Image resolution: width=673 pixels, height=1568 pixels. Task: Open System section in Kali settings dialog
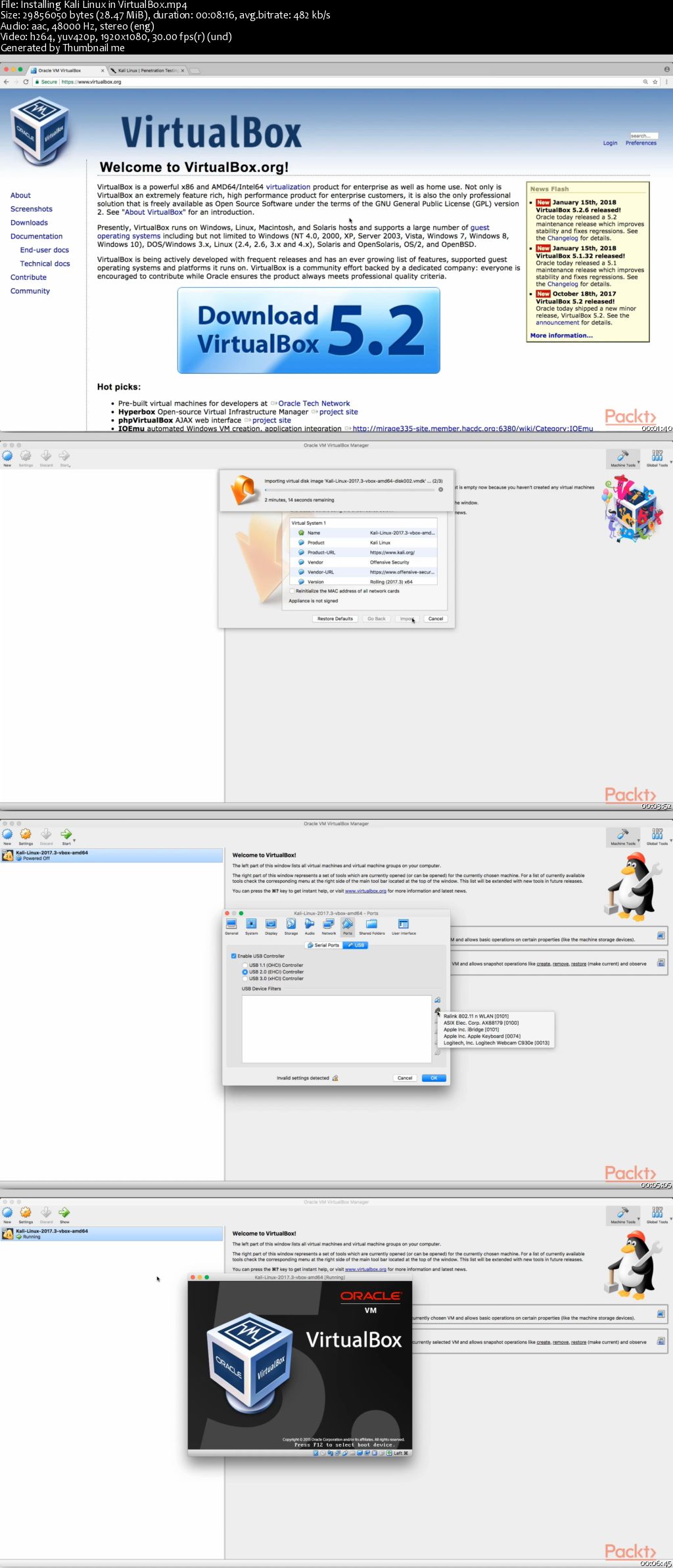251,927
